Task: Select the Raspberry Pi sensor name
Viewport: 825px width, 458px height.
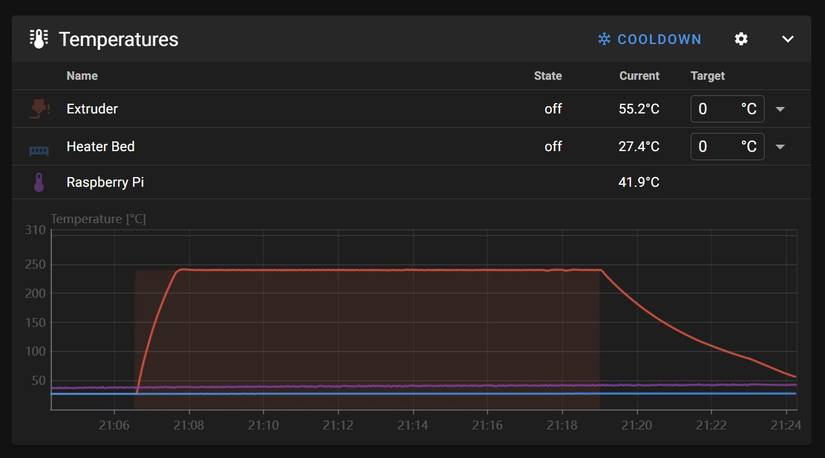Action: point(105,182)
